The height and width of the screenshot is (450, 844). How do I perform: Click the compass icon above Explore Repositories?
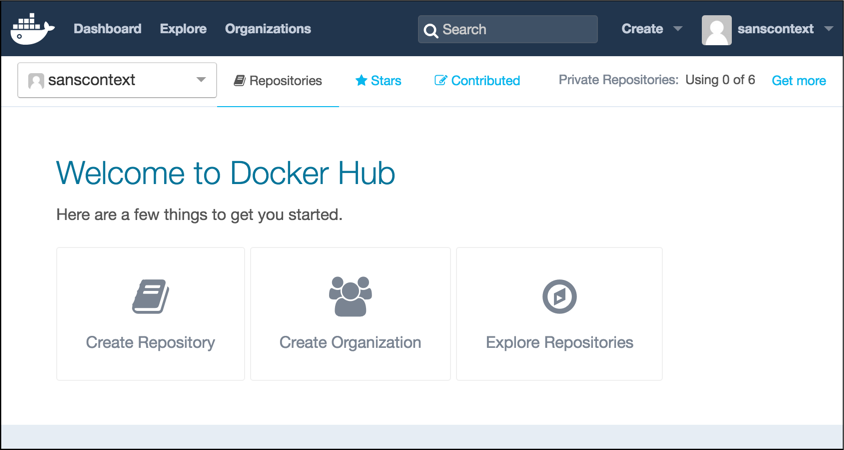click(559, 296)
